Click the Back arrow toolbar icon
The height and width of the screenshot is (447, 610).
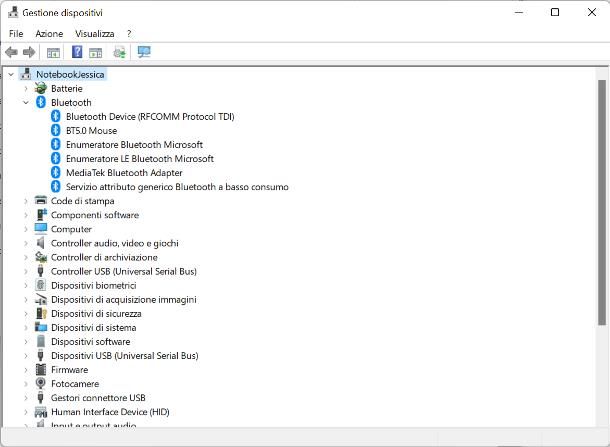(11, 52)
